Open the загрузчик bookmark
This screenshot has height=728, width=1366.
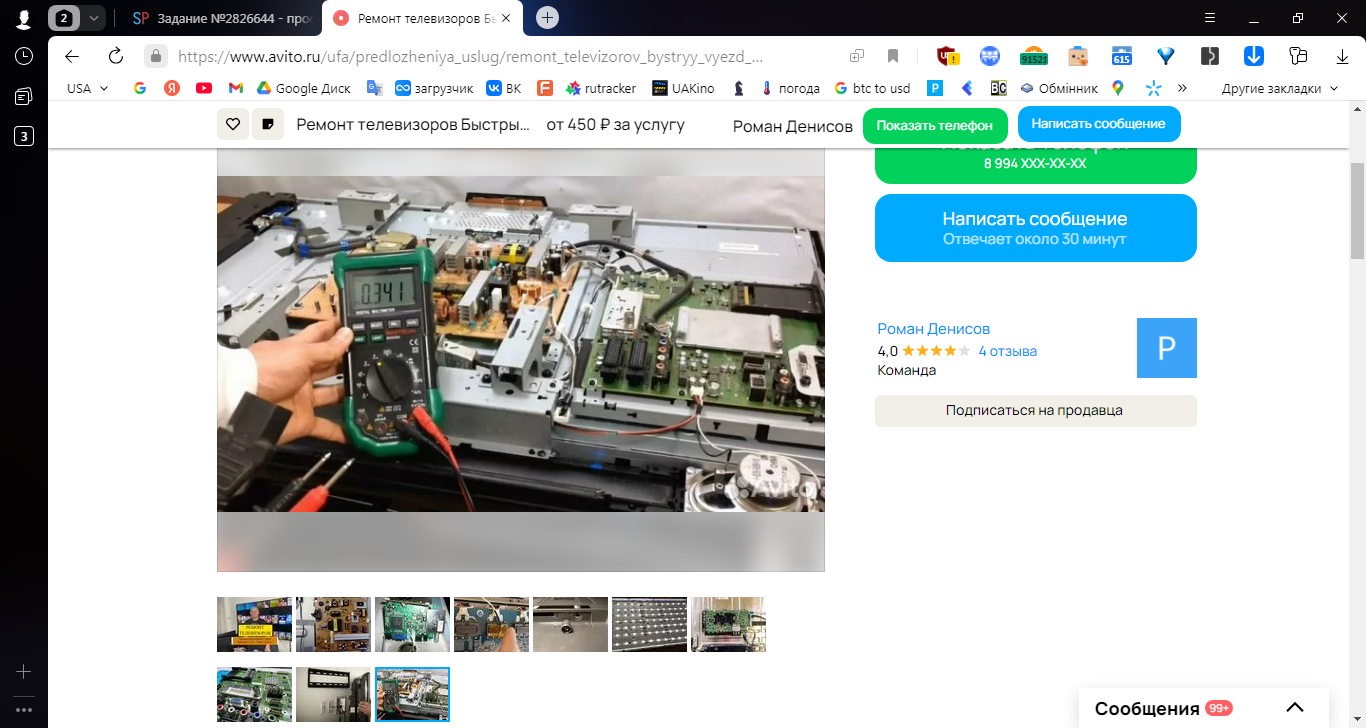click(x=434, y=88)
